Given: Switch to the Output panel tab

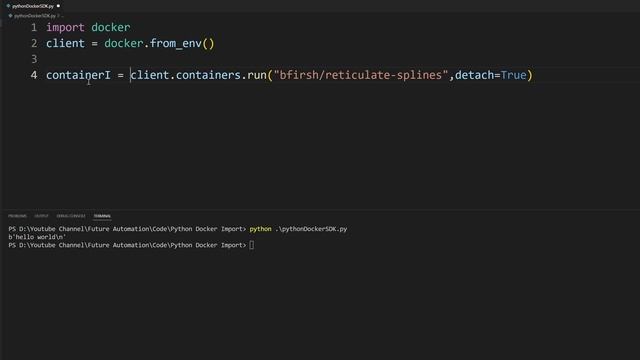Looking at the screenshot, I should [x=41, y=216].
